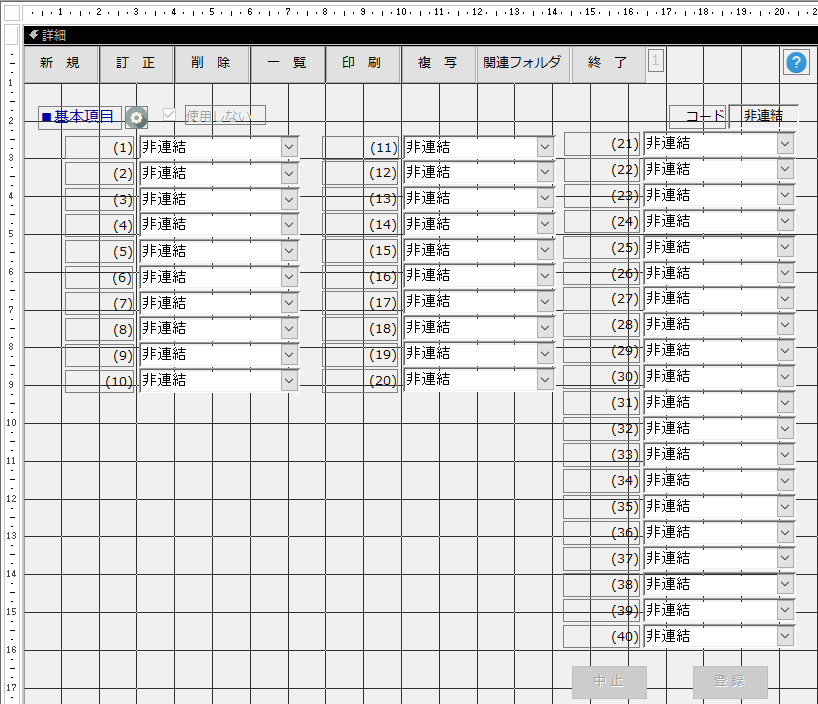Screen dimensions: 818x704
Task: Expand dropdown arrow for item (10)
Action: coord(289,380)
